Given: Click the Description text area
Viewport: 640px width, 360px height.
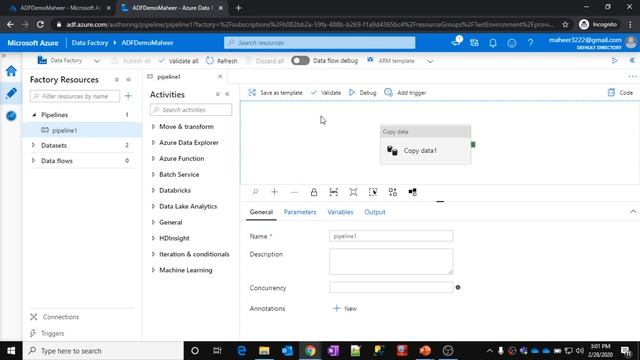Looking at the screenshot, I should pos(391,261).
